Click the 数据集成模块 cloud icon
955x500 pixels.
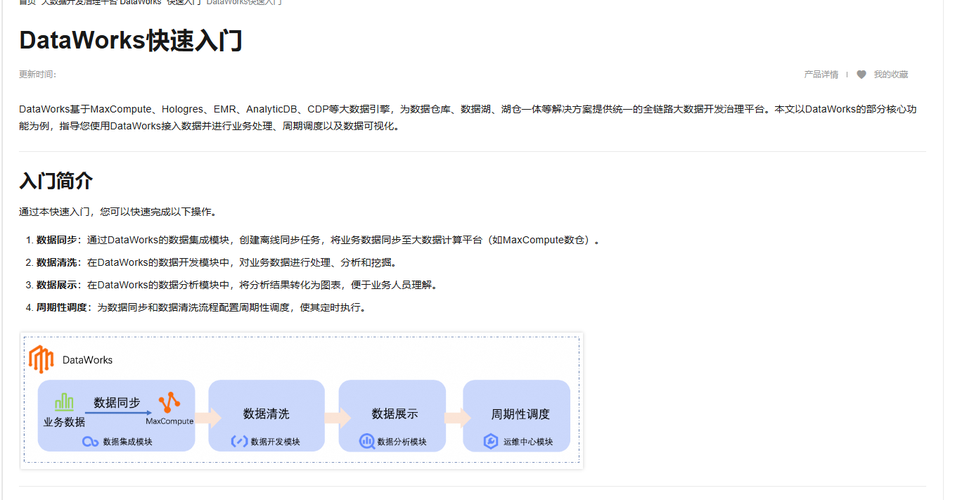coord(90,442)
